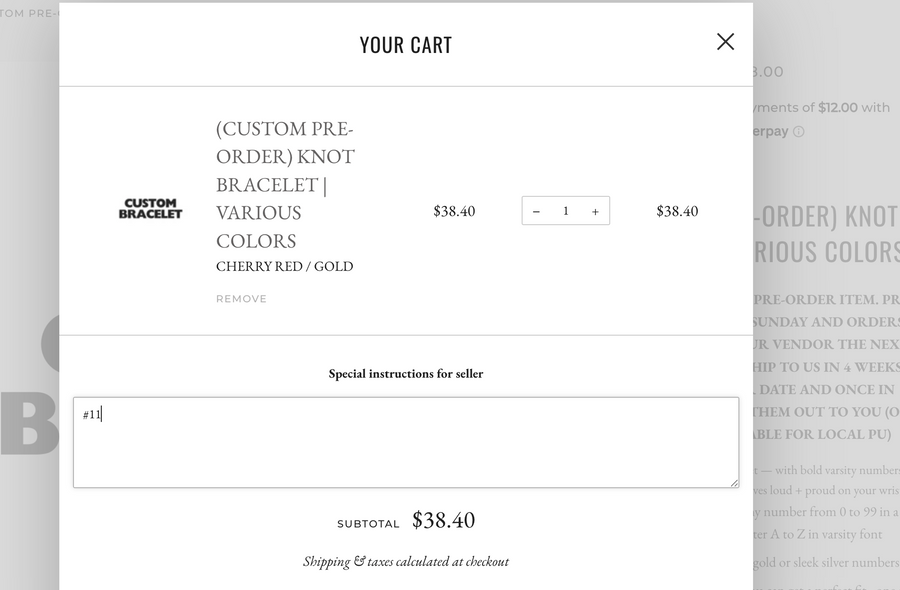
Task: Close the Your Cart popup
Action: point(725,42)
